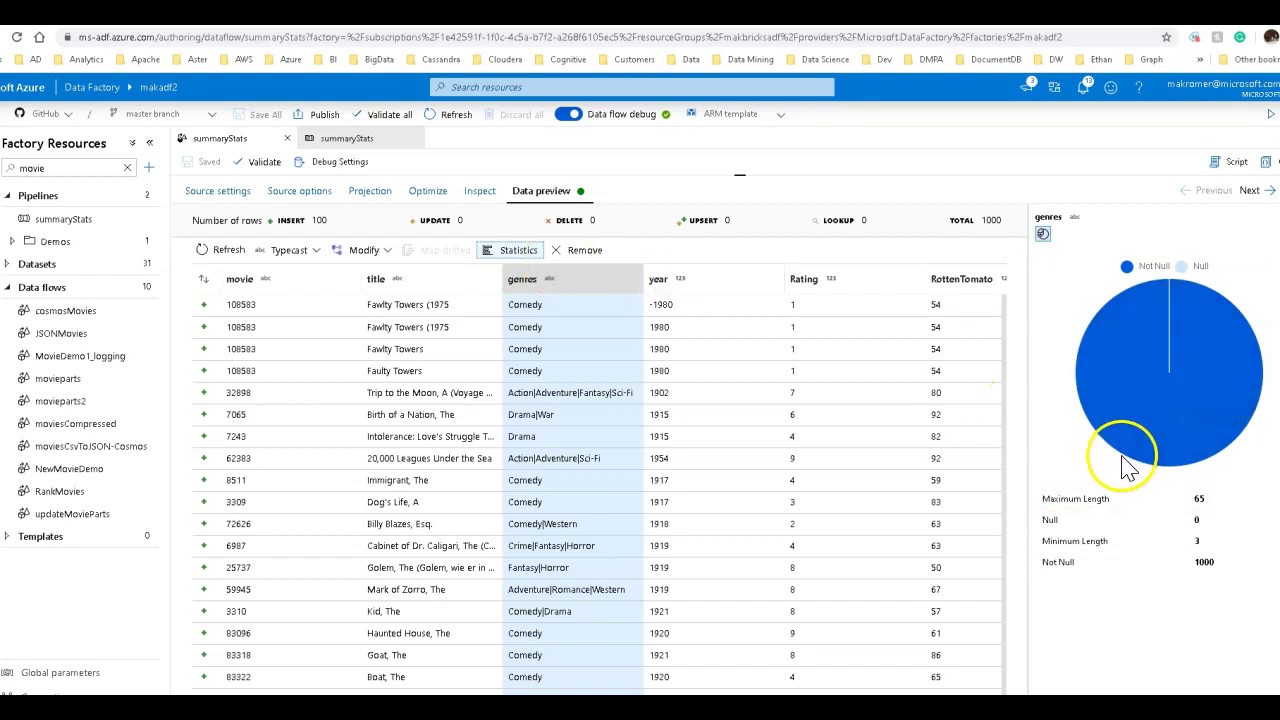This screenshot has height=720, width=1280.
Task: Click Validate all in the toolbar
Action: (381, 114)
